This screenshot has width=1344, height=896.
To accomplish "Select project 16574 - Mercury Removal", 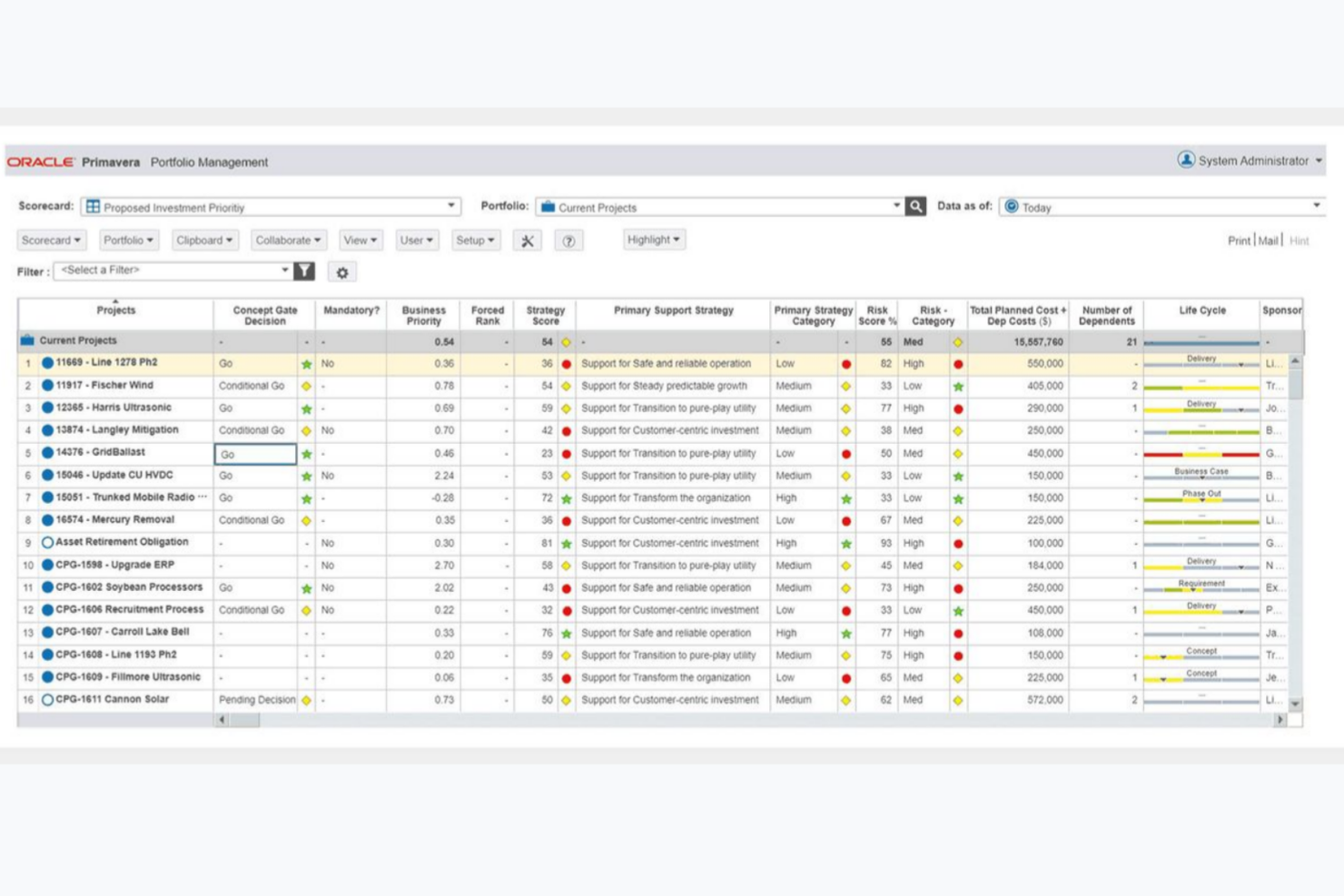I will pos(114,520).
